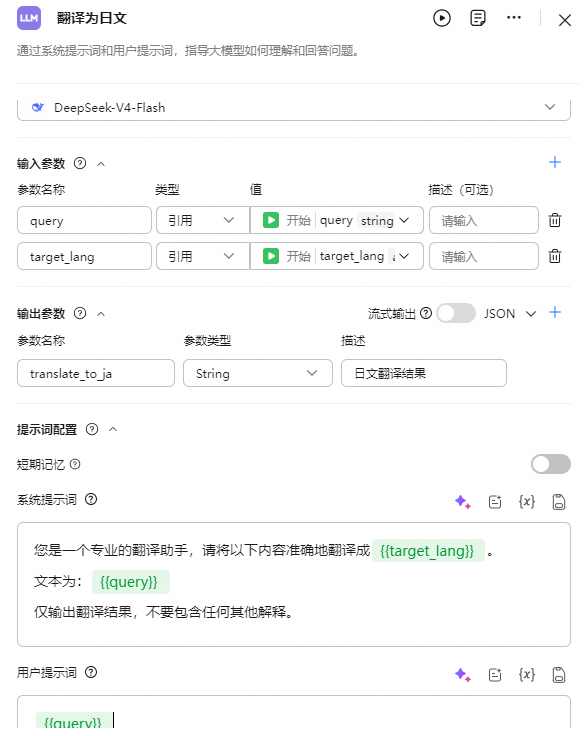Image resolution: width=584 pixels, height=736 pixels.
Task: Edit the query parameter name field
Action: (85, 220)
